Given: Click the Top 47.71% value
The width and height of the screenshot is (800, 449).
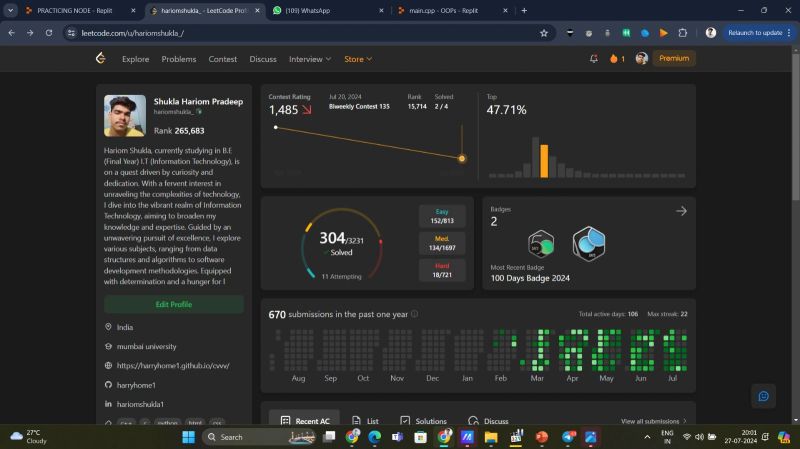Looking at the screenshot, I should pos(506,110).
